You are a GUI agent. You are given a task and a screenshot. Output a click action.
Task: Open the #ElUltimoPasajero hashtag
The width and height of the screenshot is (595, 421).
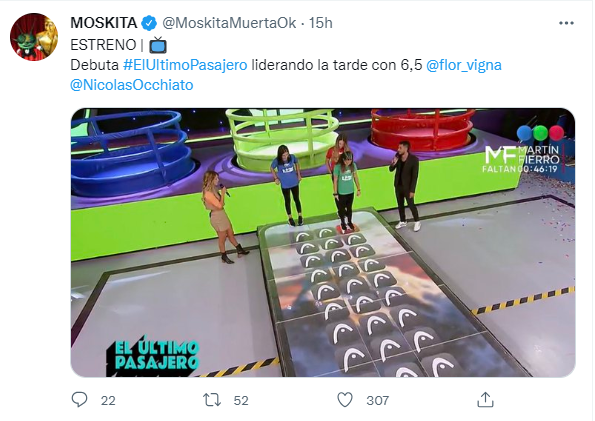pyautogui.click(x=185, y=65)
